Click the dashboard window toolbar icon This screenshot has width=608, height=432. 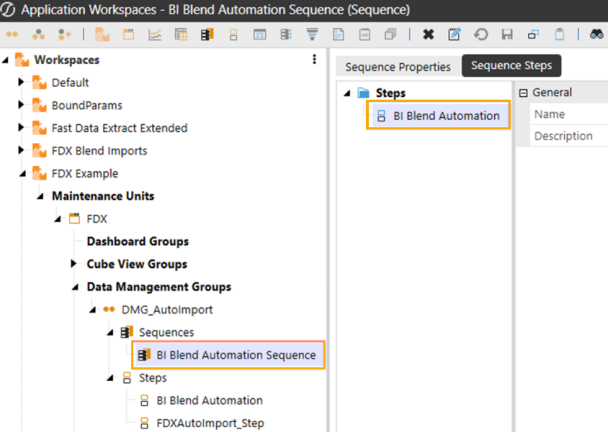[259, 35]
